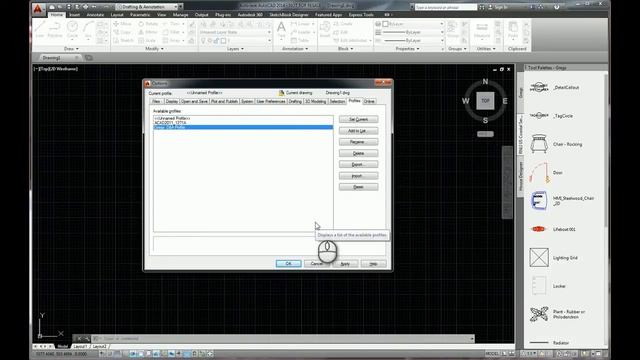Open the Online tab in Options

click(x=369, y=101)
